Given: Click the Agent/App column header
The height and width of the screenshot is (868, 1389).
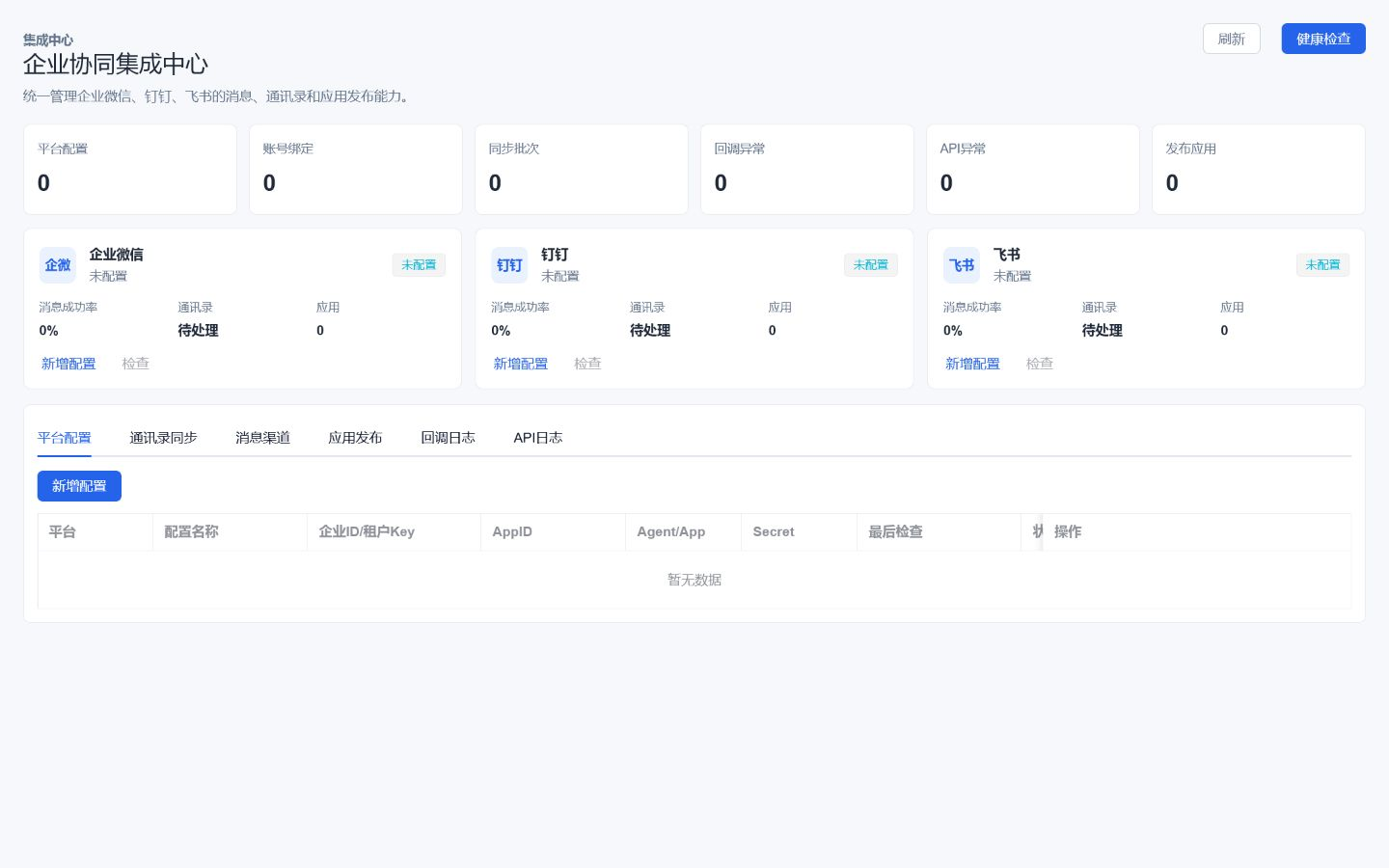Looking at the screenshot, I should pos(683,532).
